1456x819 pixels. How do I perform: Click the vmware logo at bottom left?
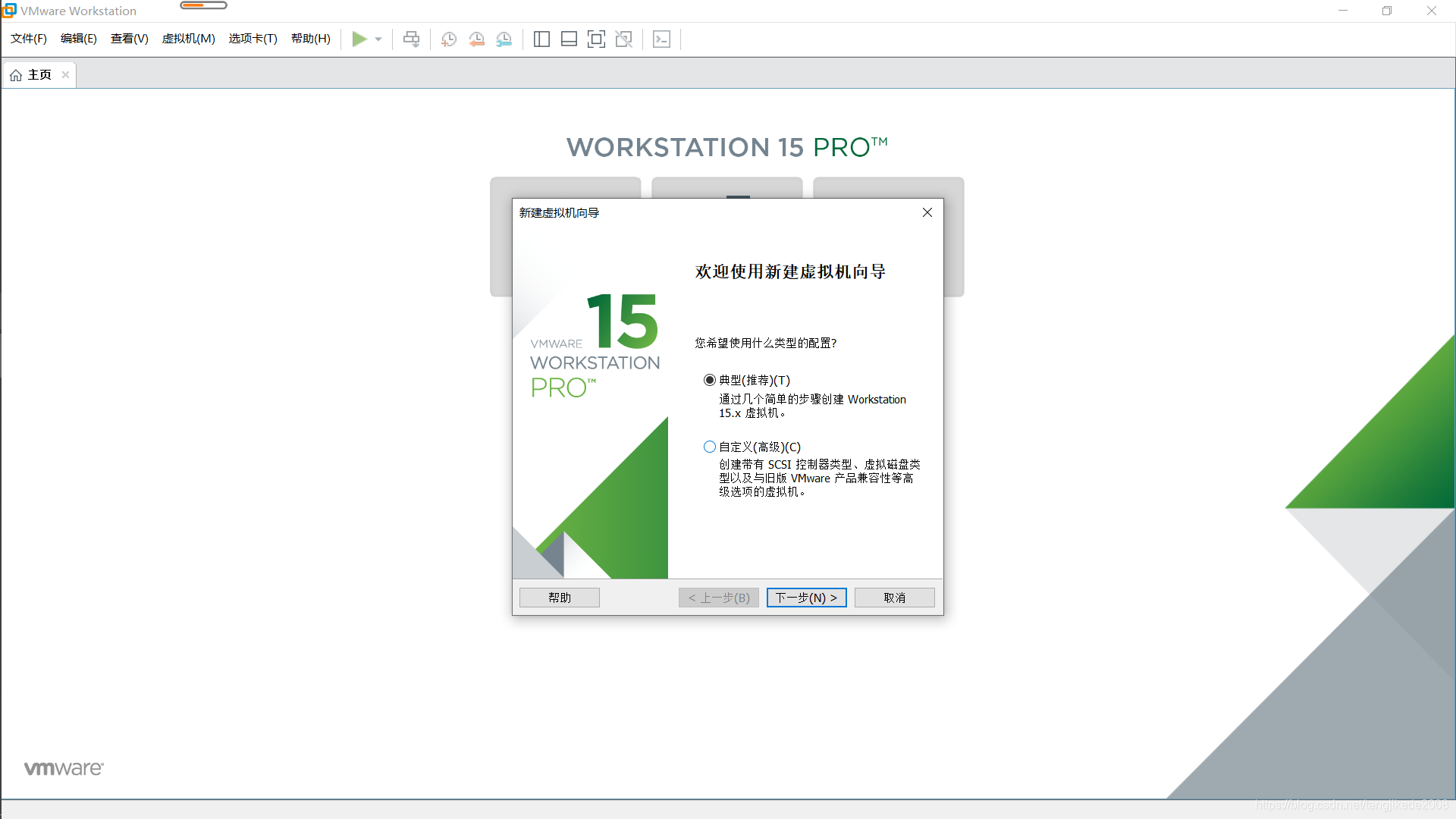(64, 768)
